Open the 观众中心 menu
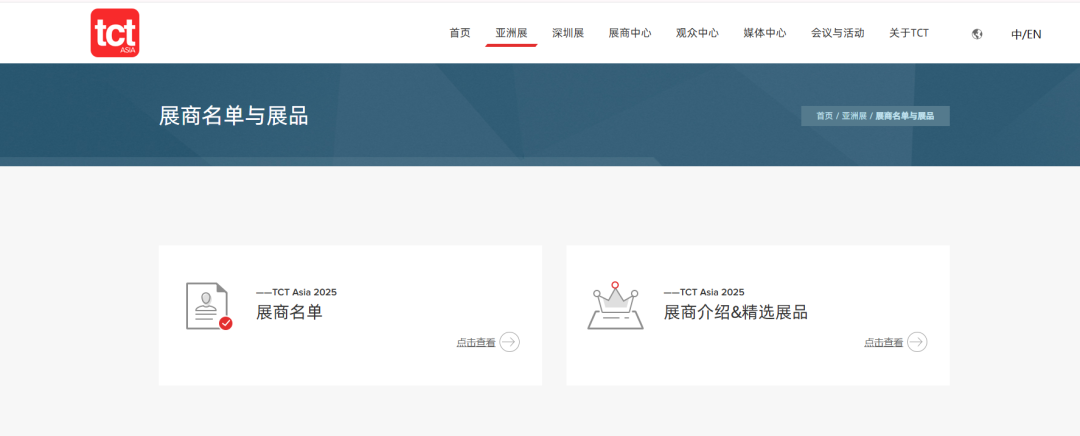 (697, 33)
